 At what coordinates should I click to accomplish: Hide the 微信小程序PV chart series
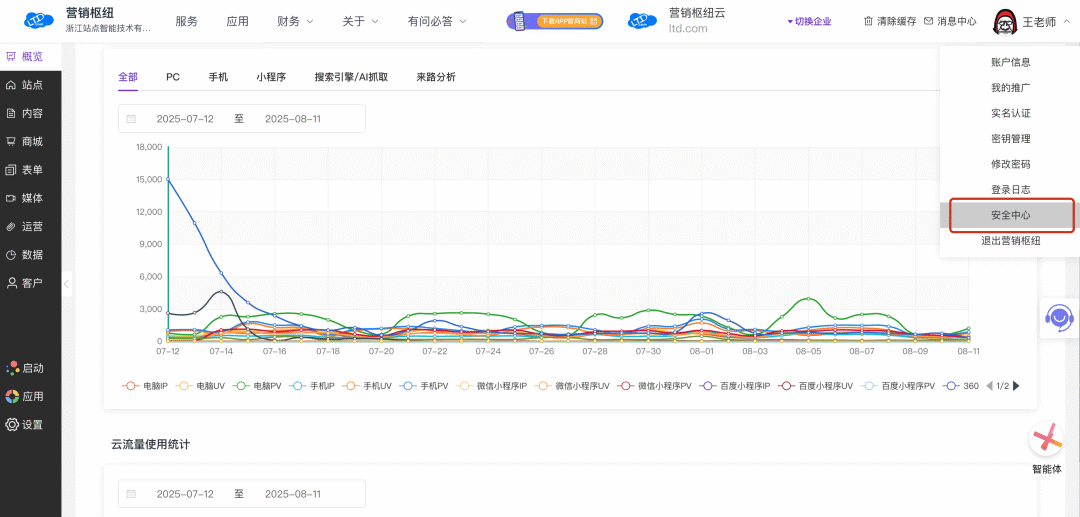tap(654, 386)
